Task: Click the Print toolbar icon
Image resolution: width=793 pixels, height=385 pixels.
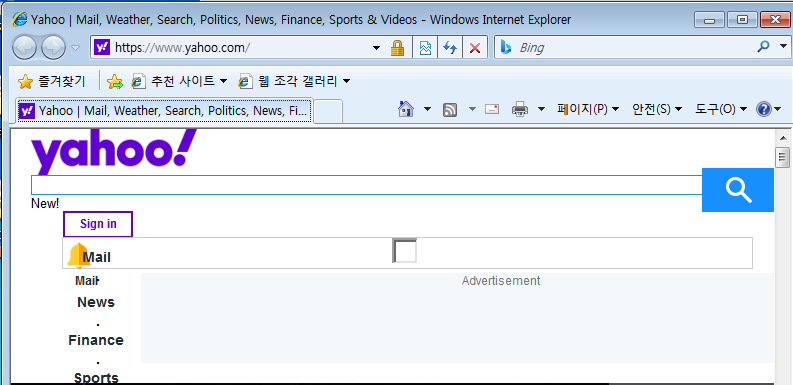Action: (x=520, y=109)
